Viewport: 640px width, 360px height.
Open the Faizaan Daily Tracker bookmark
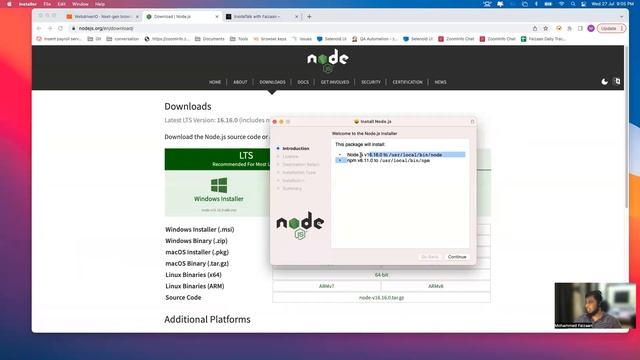pyautogui.click(x=543, y=39)
